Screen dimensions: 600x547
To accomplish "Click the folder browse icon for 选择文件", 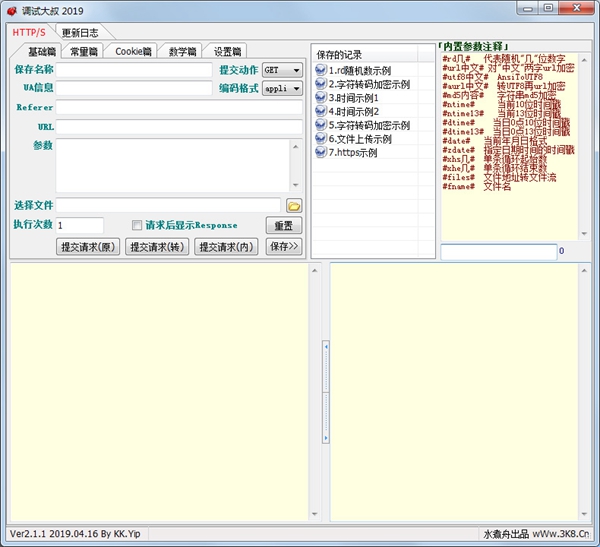I will (294, 206).
